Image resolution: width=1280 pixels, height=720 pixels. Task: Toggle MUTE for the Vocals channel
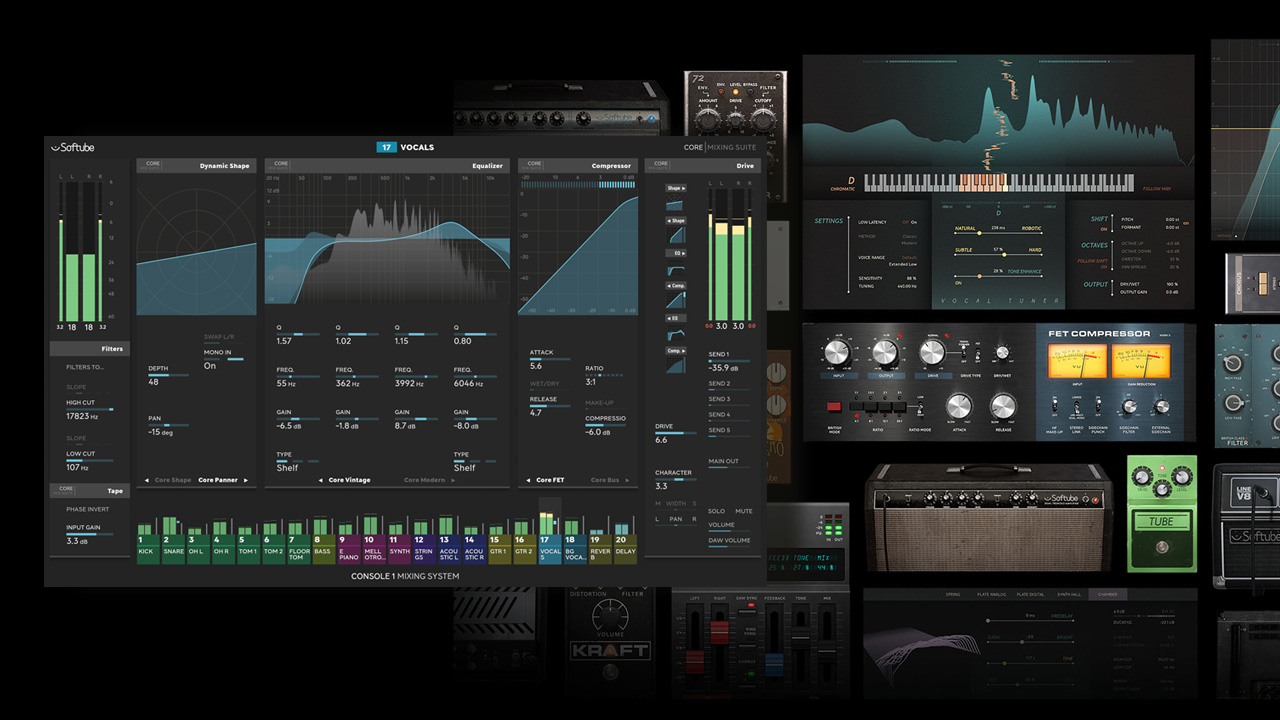click(x=744, y=511)
